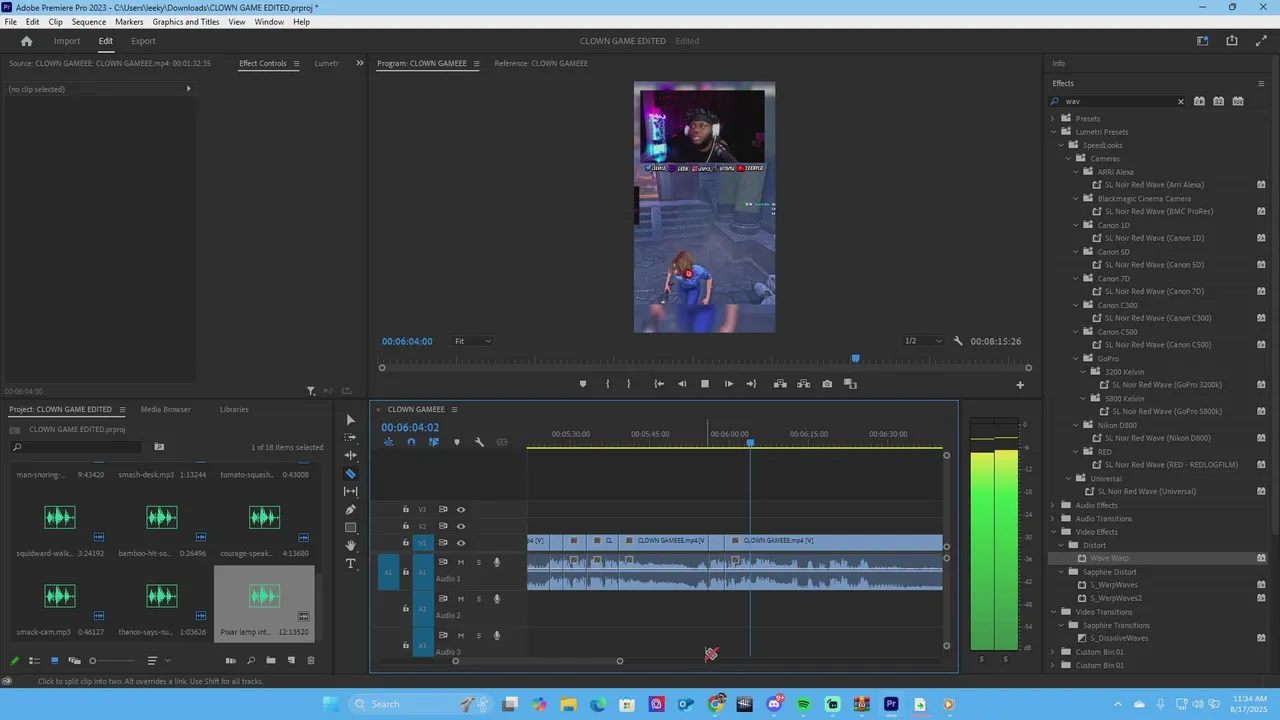The height and width of the screenshot is (720, 1280).
Task: Open Program monitor settings wrench
Action: point(958,341)
